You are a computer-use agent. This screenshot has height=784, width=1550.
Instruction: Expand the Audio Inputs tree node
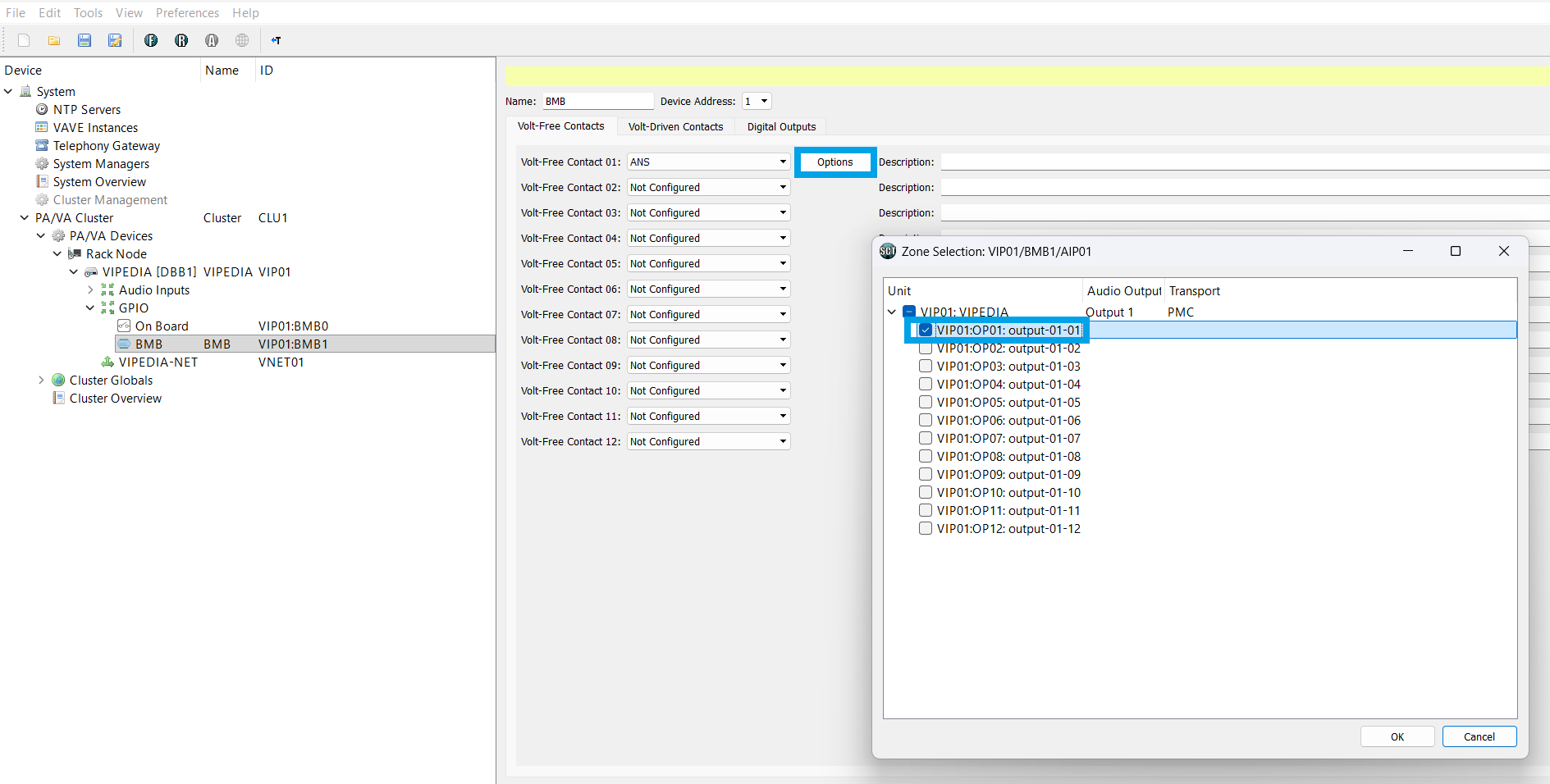(x=90, y=289)
